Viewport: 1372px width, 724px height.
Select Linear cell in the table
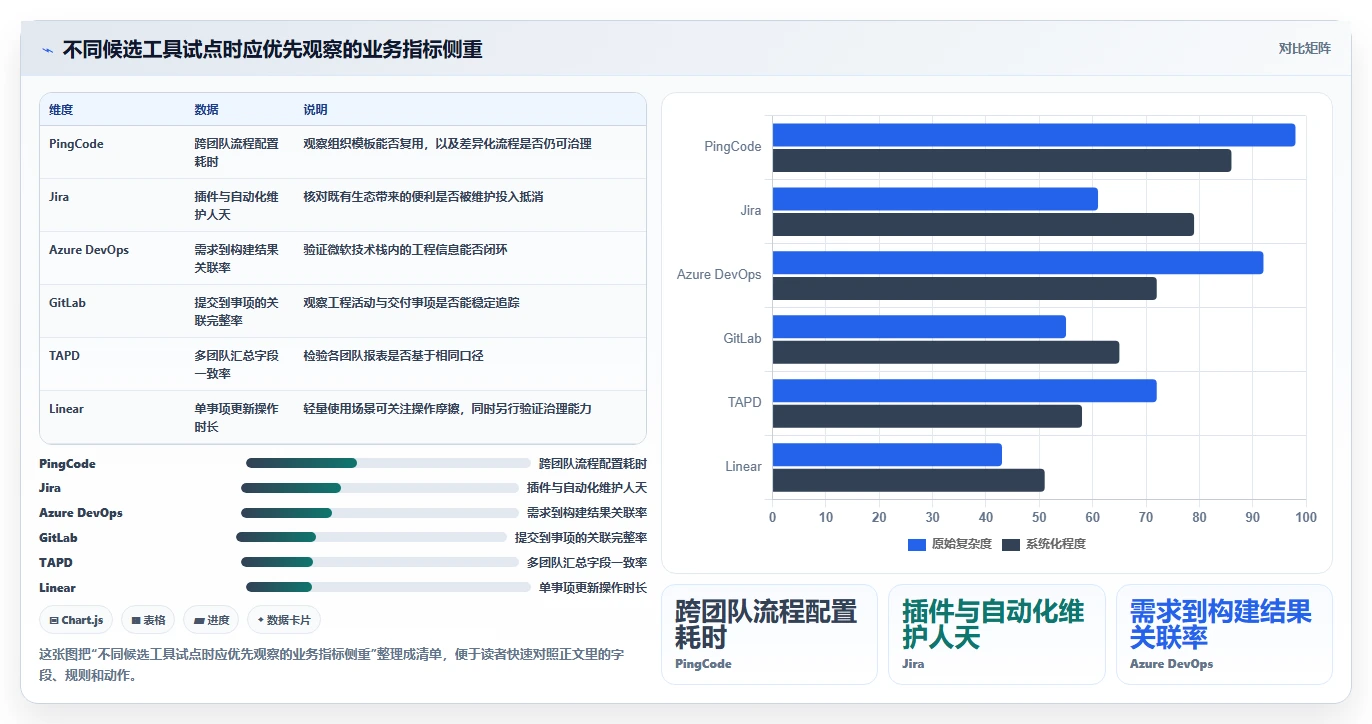66,409
